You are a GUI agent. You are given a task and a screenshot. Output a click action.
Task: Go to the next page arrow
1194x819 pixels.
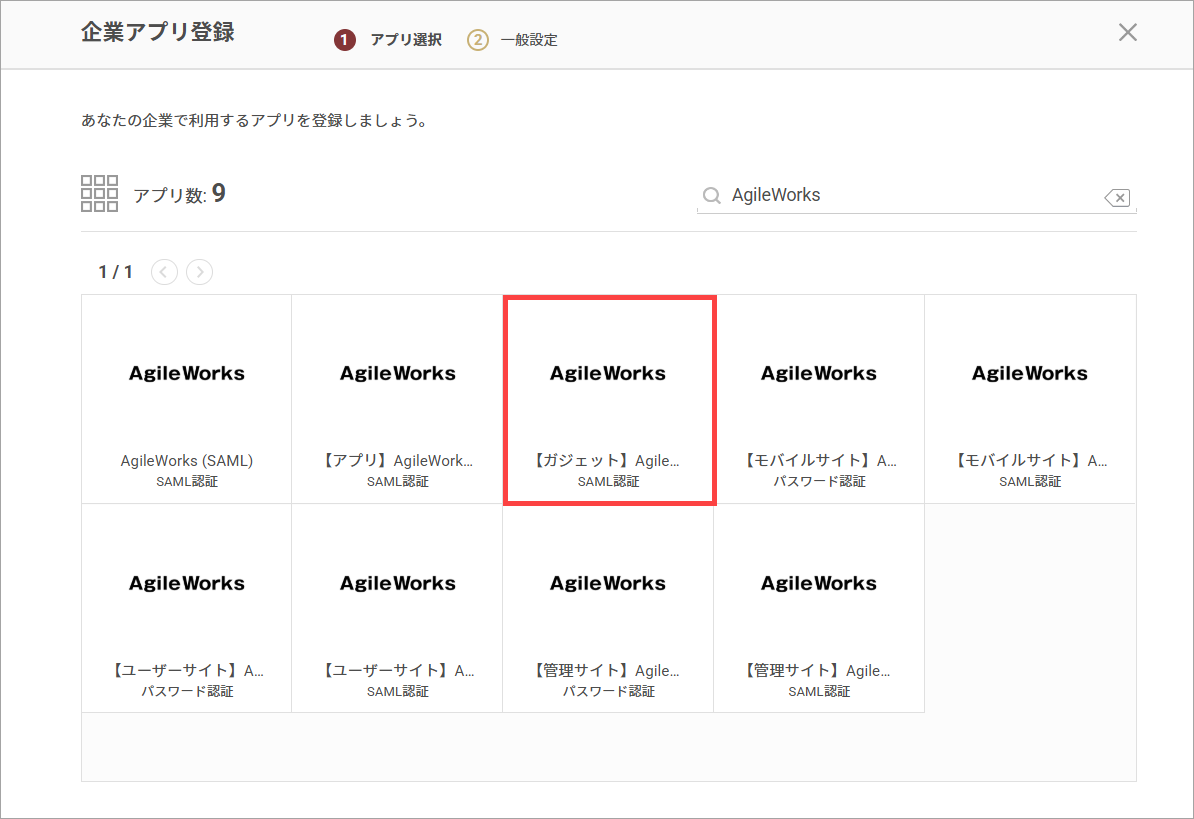click(200, 272)
